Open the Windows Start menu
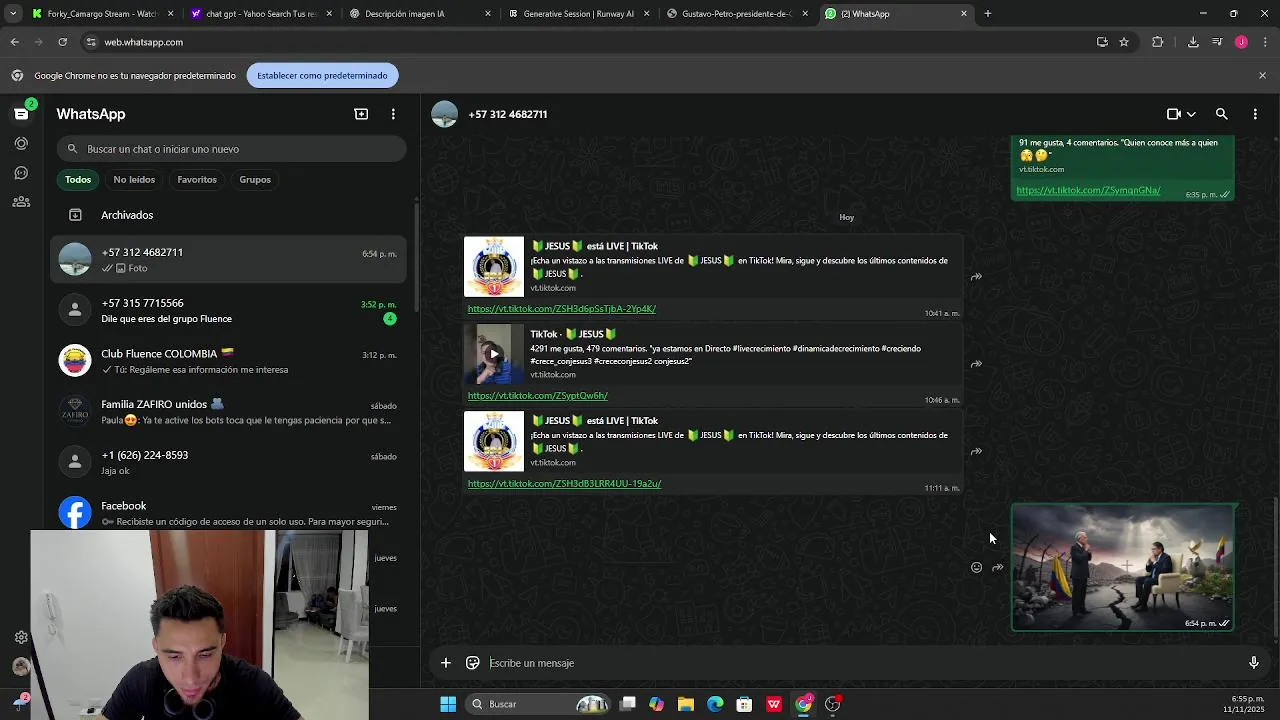Viewport: 1280px width, 720px height. coord(448,704)
